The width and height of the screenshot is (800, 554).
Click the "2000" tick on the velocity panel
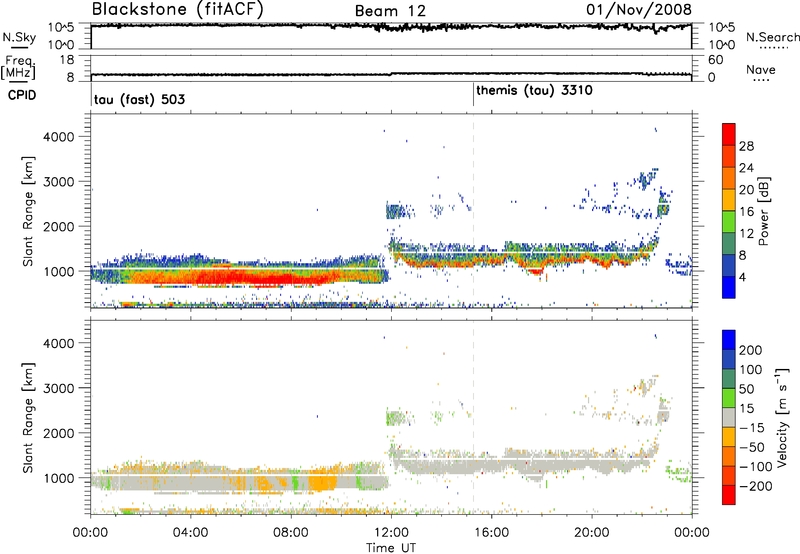pyautogui.click(x=58, y=433)
